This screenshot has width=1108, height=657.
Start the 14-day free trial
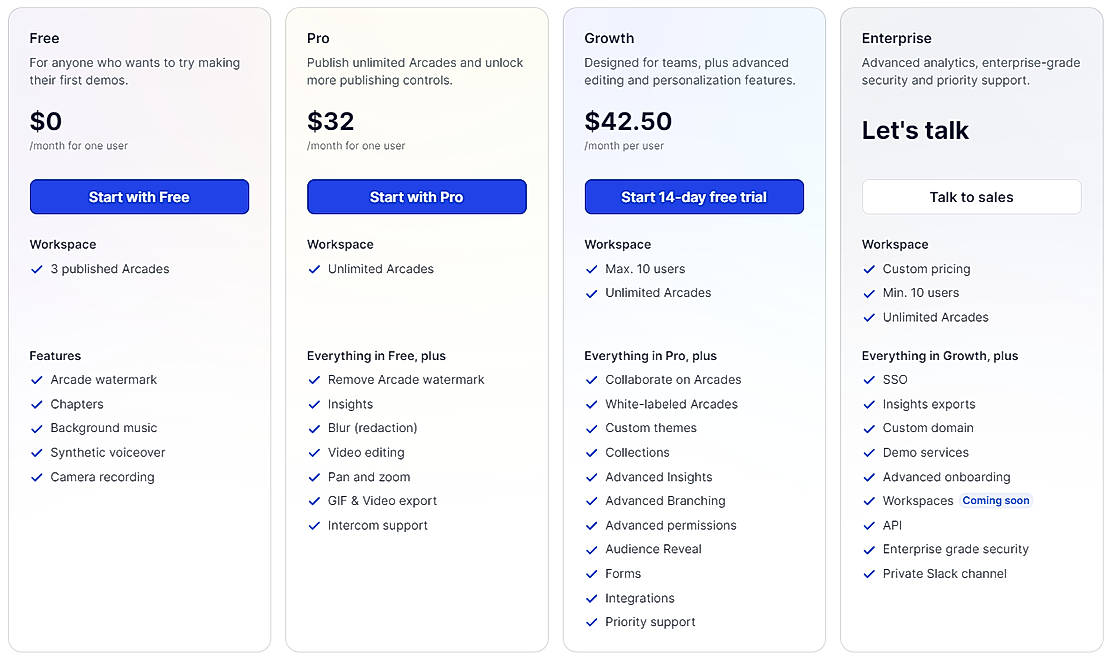[693, 197]
